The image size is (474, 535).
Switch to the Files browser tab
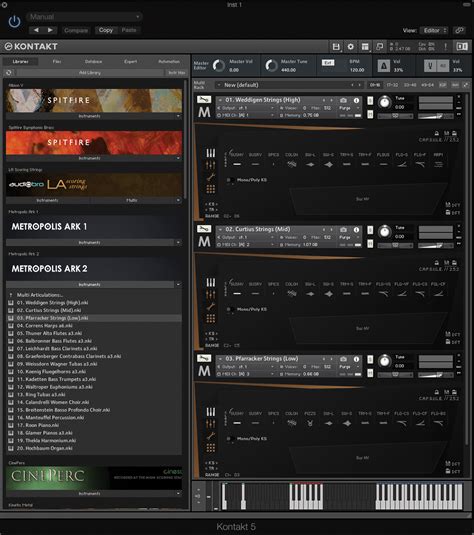[57, 62]
